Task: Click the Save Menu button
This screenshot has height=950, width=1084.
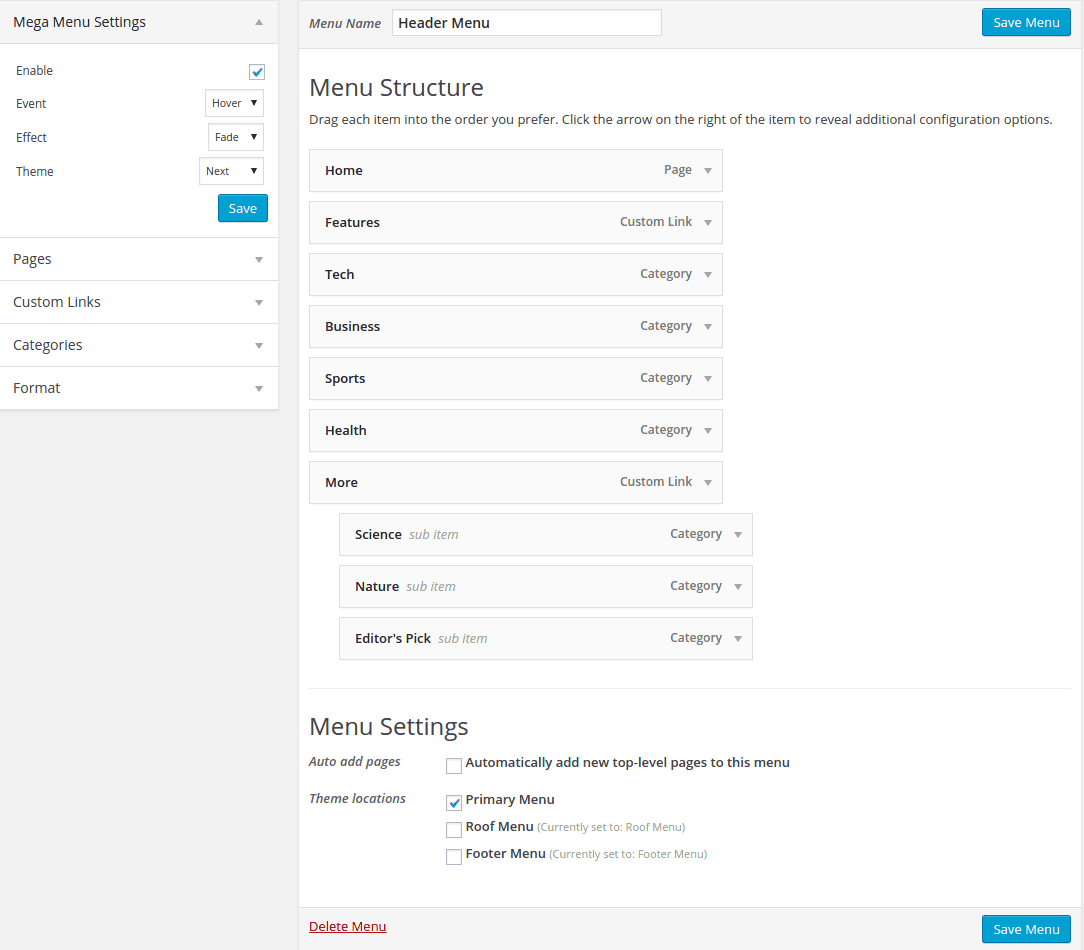Action: 1026,929
